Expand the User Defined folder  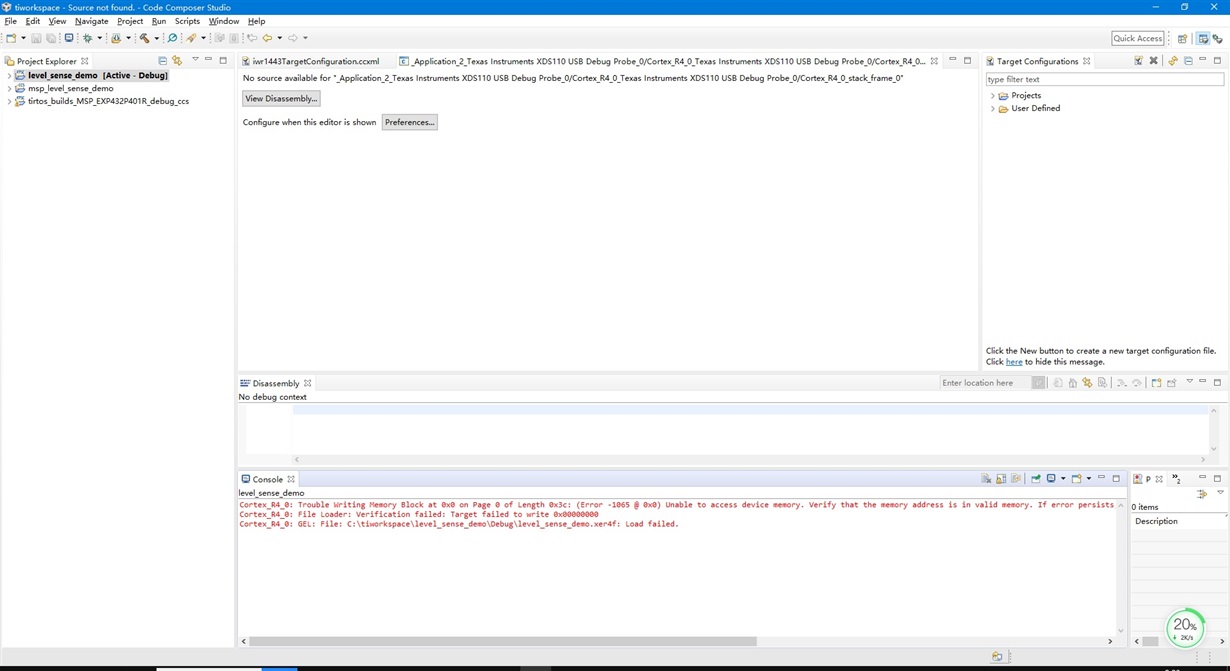point(993,109)
